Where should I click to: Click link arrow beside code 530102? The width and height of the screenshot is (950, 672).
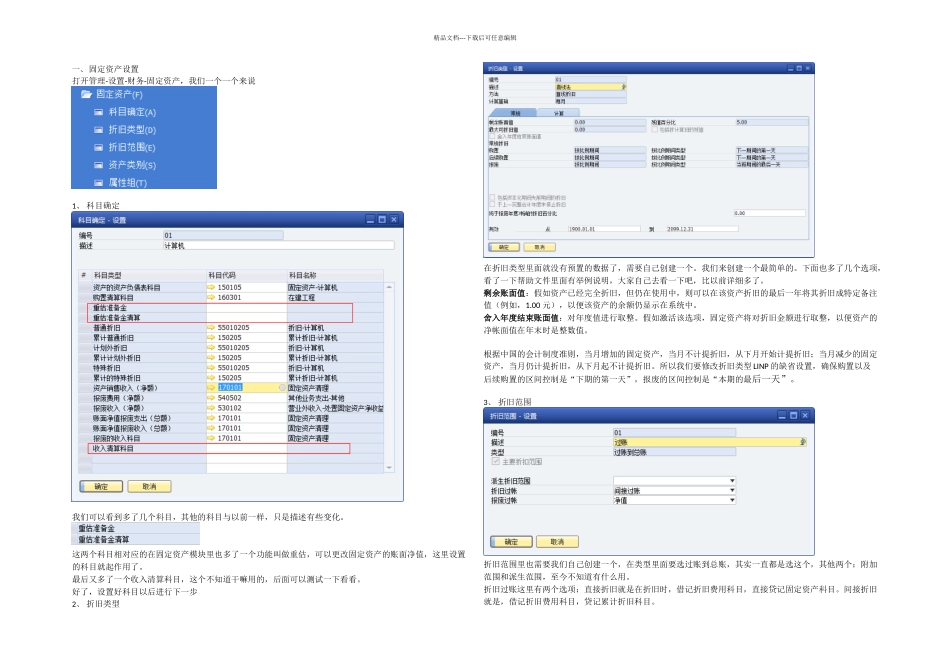pos(211,408)
